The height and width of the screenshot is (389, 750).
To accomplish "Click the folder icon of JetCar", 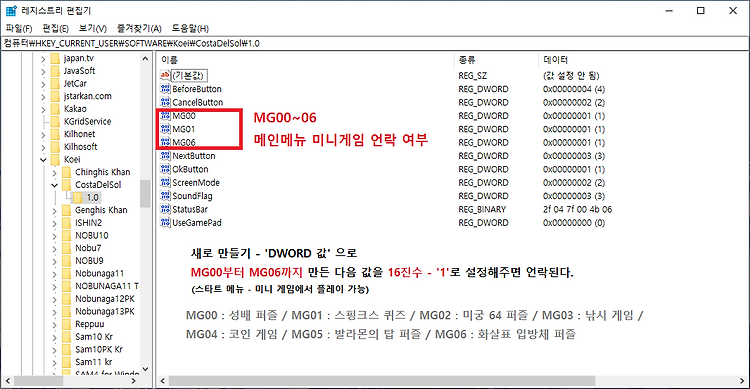I will point(55,84).
